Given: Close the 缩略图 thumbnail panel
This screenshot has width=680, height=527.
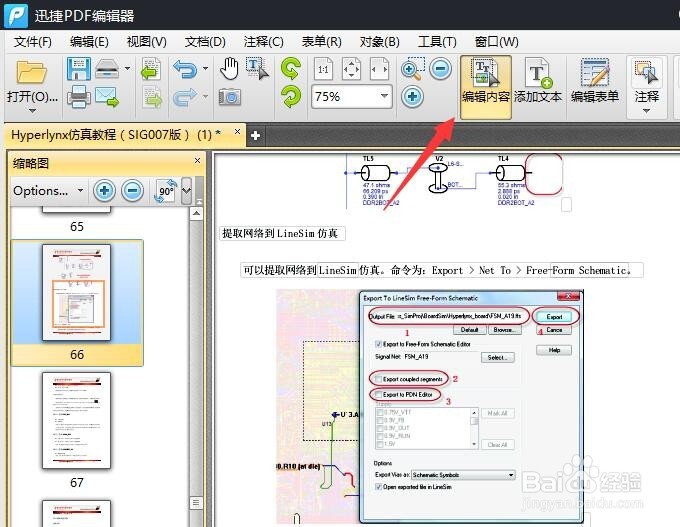Looking at the screenshot, I should [197, 160].
